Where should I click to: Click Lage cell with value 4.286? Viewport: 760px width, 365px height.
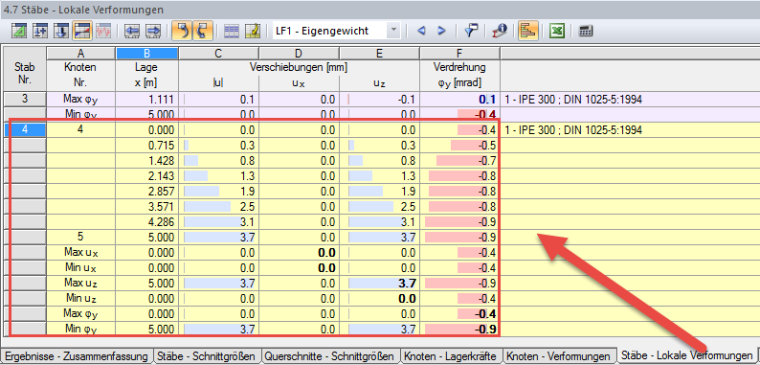pos(147,222)
